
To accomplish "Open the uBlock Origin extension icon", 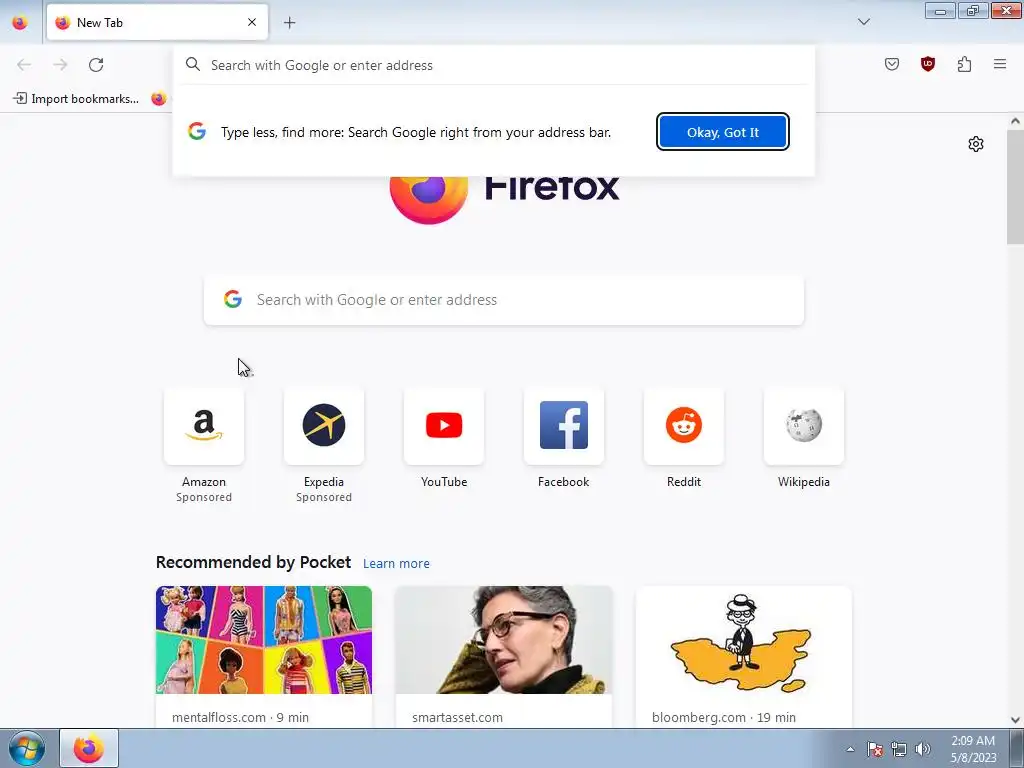I will click(x=927, y=64).
